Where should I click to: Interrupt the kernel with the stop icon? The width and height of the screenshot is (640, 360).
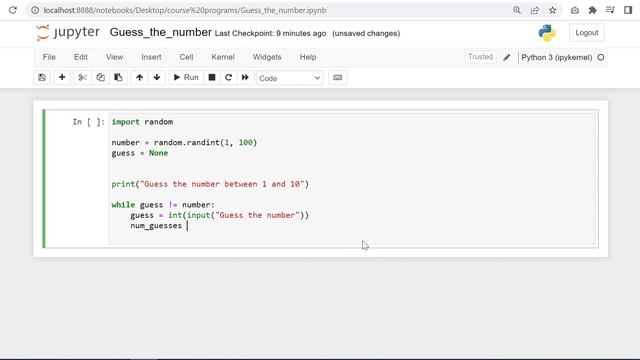click(x=212, y=78)
